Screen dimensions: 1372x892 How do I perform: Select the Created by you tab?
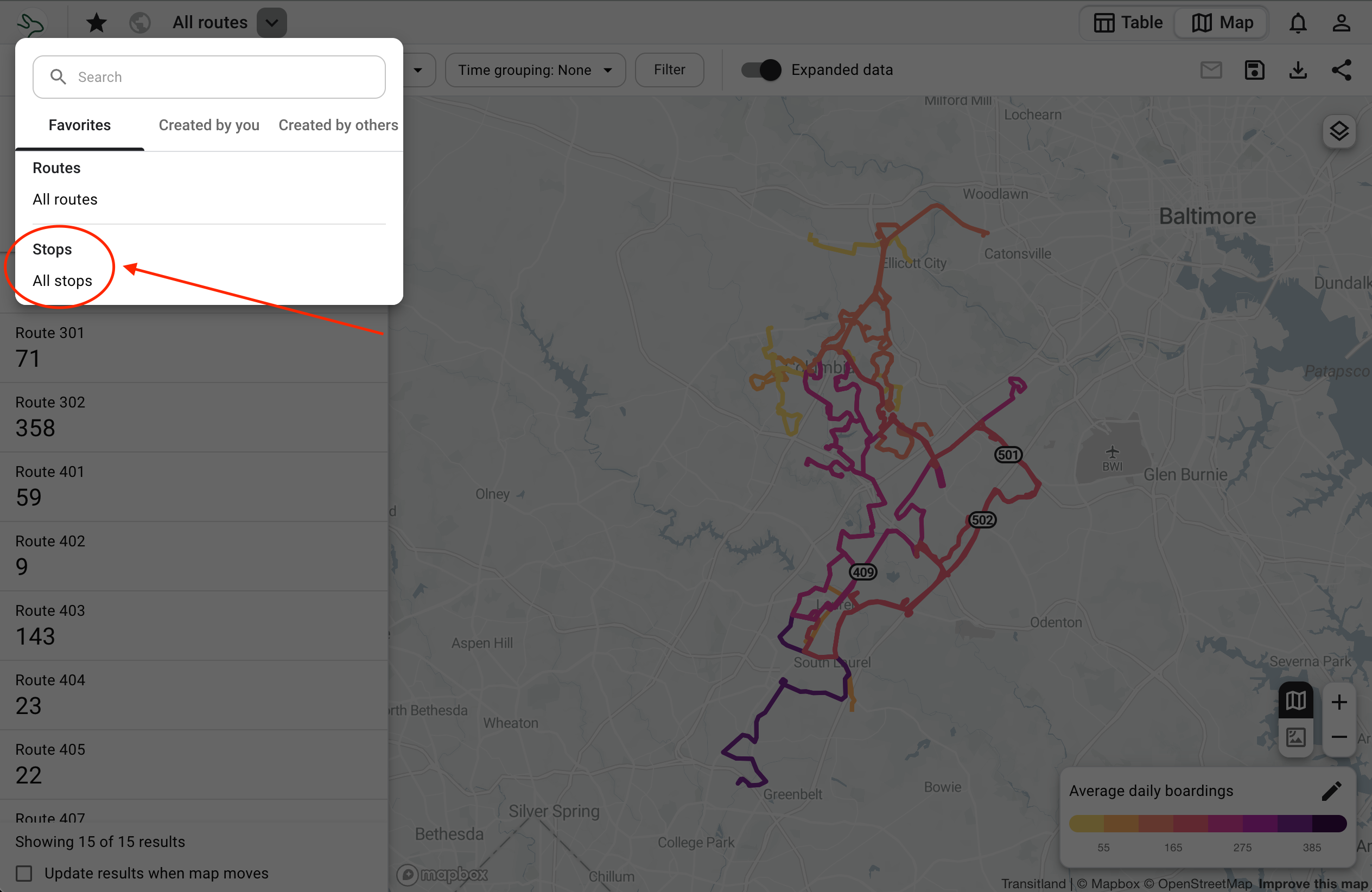209,125
